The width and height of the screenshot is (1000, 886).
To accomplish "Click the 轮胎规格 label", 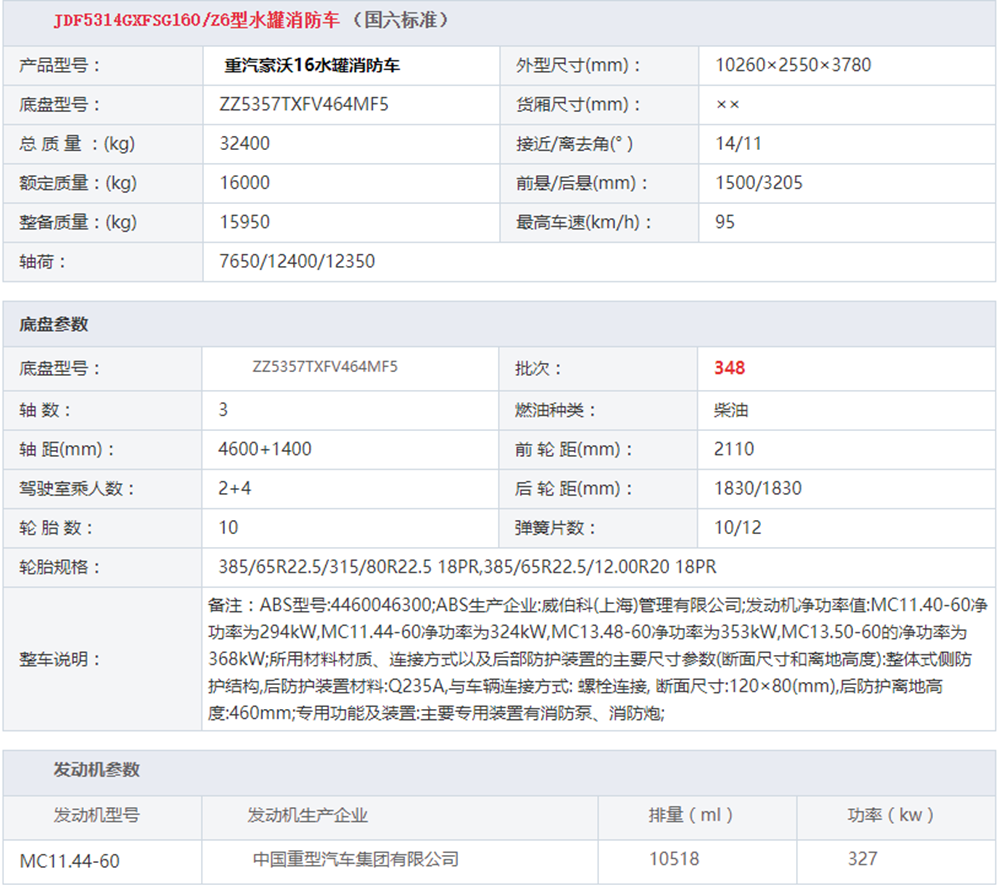I will click(59, 567).
